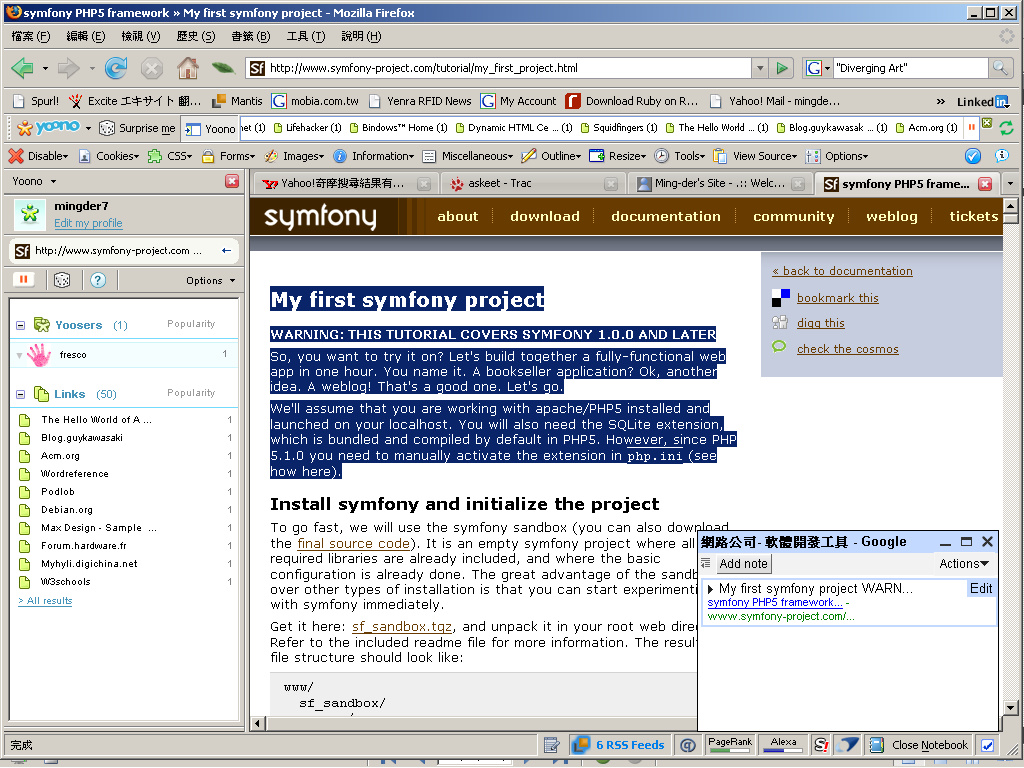Screen dimensions: 1024x768
Task: Collapse the Links section
Action: click(x=20, y=394)
